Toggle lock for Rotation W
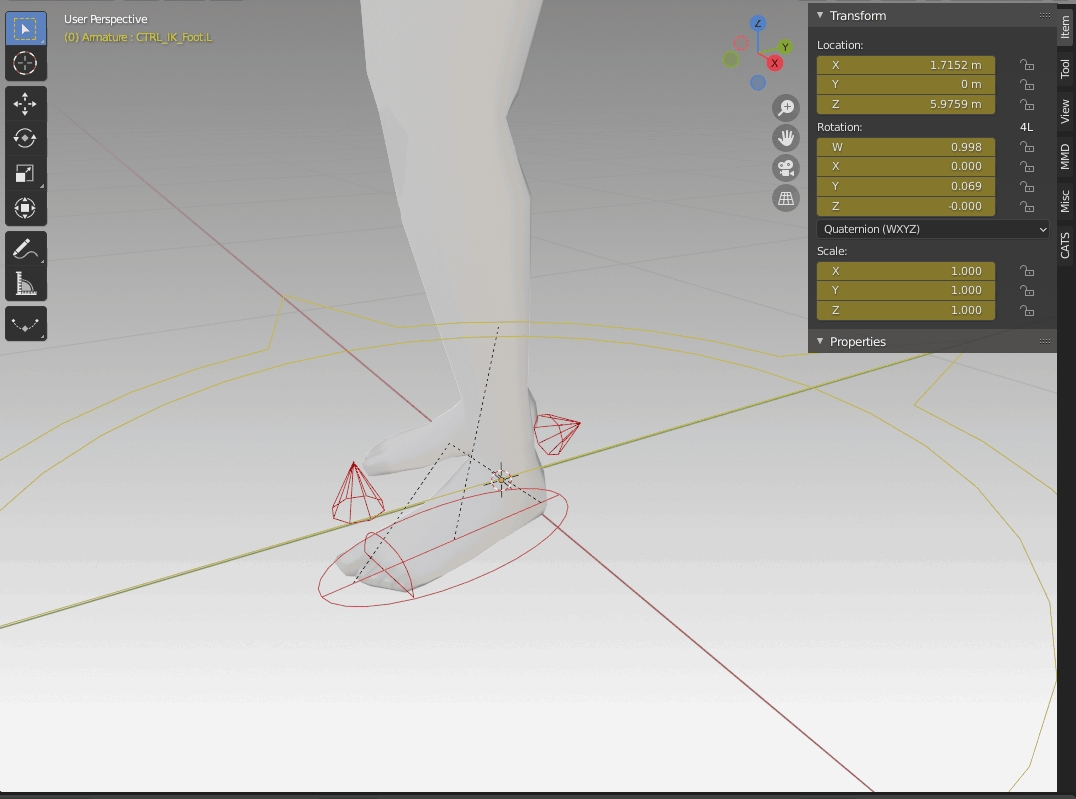The height and width of the screenshot is (799, 1076). click(1026, 147)
